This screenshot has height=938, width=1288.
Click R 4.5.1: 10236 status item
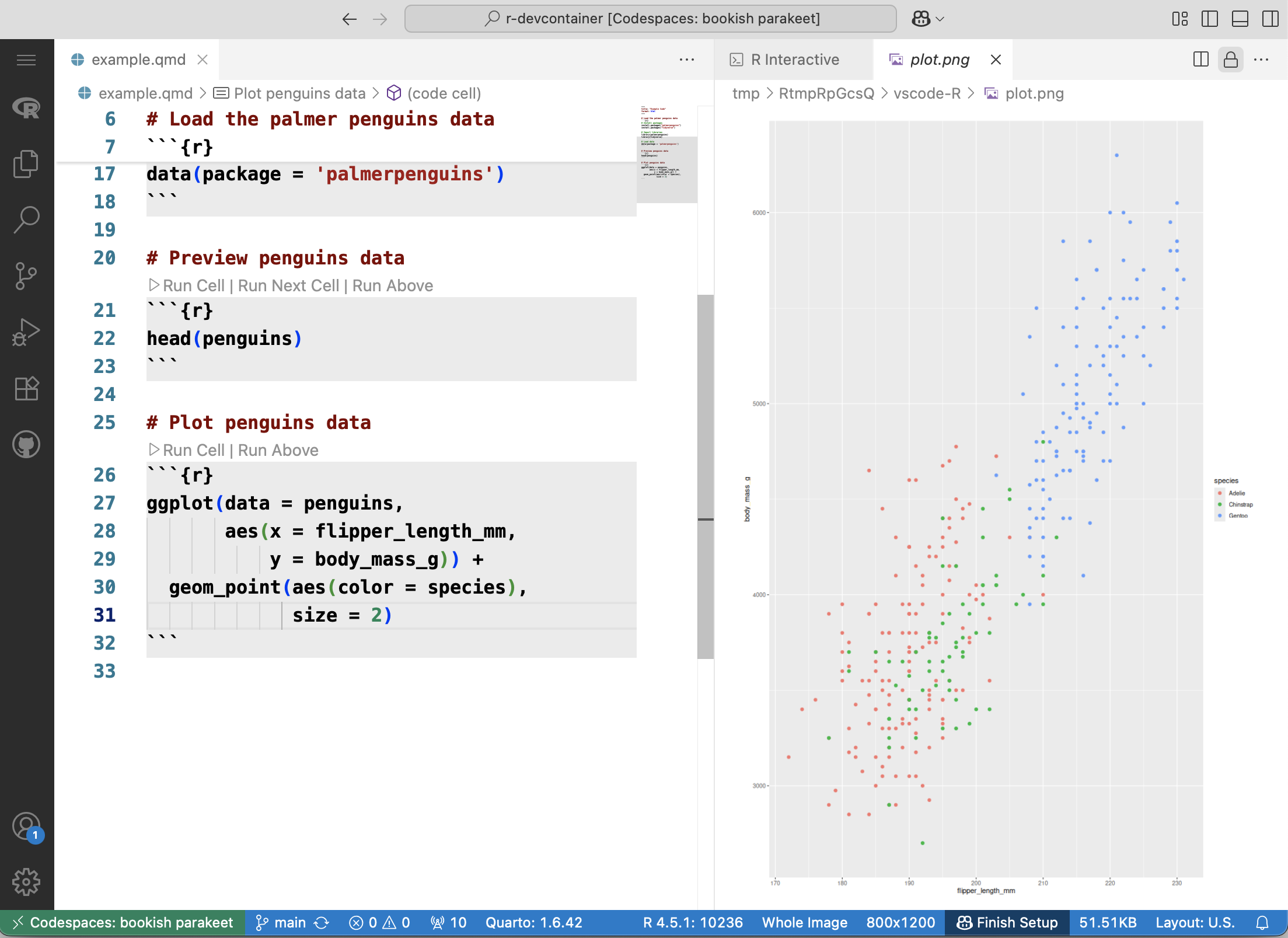click(x=693, y=923)
